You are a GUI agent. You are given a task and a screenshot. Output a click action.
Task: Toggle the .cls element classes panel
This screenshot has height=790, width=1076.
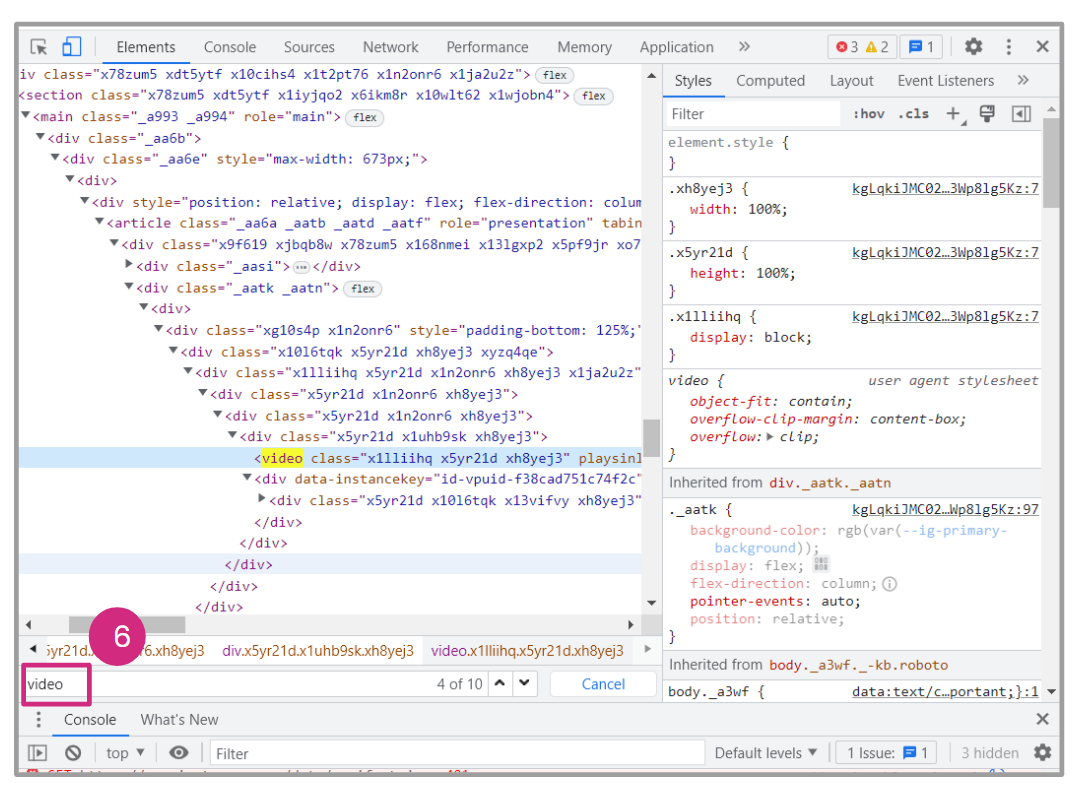coord(913,114)
